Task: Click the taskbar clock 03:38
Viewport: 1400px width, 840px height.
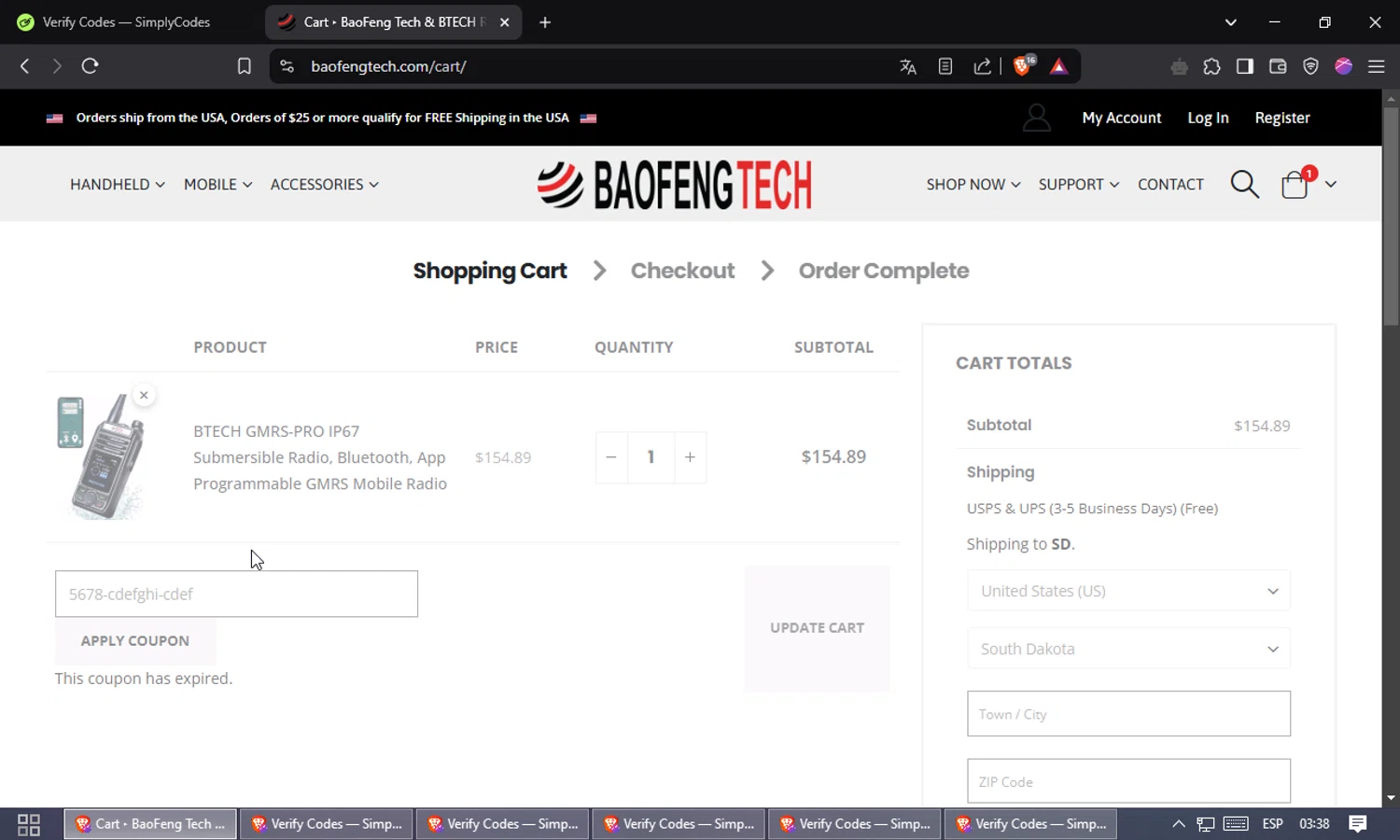Action: [x=1314, y=824]
